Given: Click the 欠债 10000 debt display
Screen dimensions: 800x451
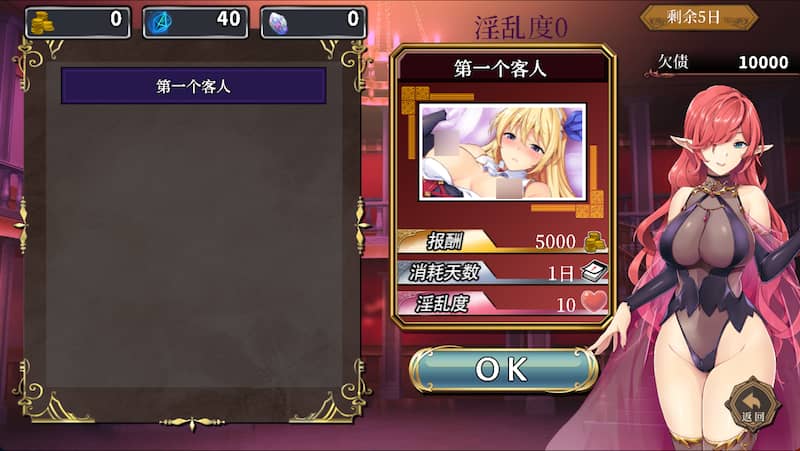Looking at the screenshot, I should (721, 63).
